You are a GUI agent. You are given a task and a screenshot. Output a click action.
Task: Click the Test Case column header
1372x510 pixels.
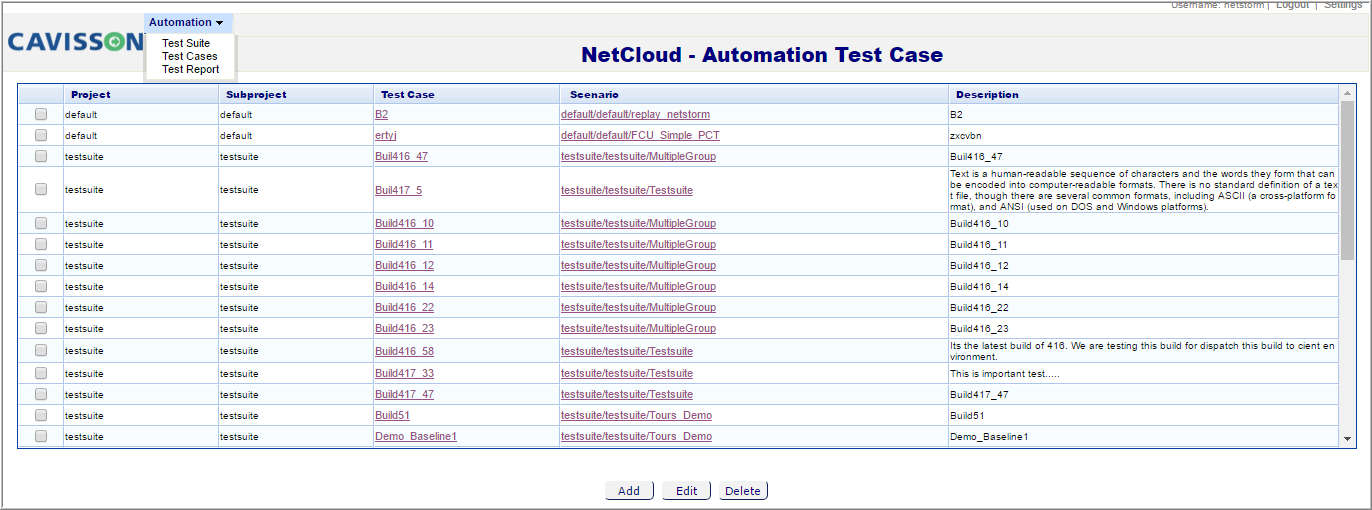tap(408, 94)
